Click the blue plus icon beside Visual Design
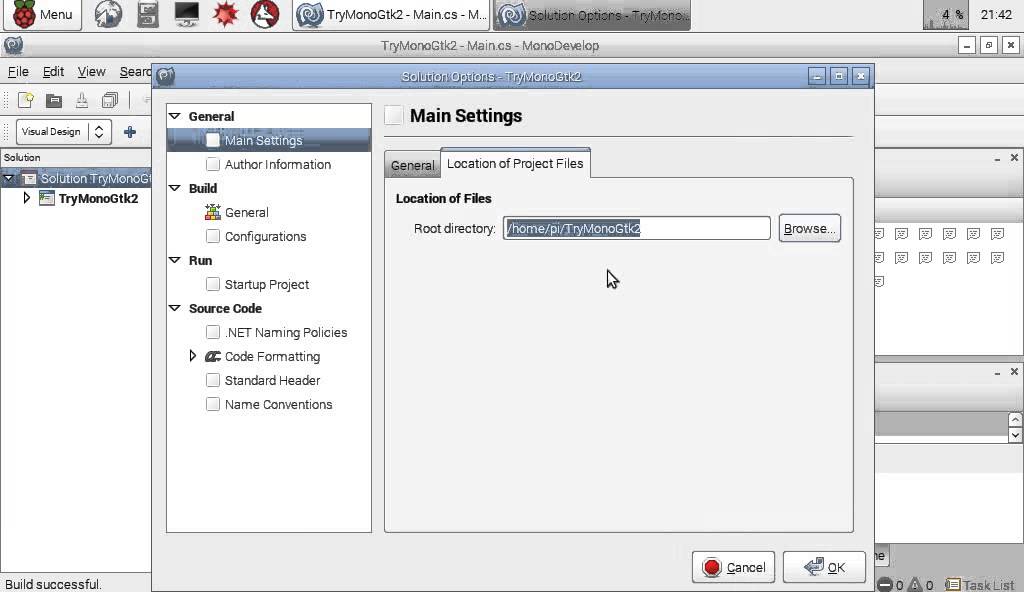The image size is (1024, 592). pos(130,132)
